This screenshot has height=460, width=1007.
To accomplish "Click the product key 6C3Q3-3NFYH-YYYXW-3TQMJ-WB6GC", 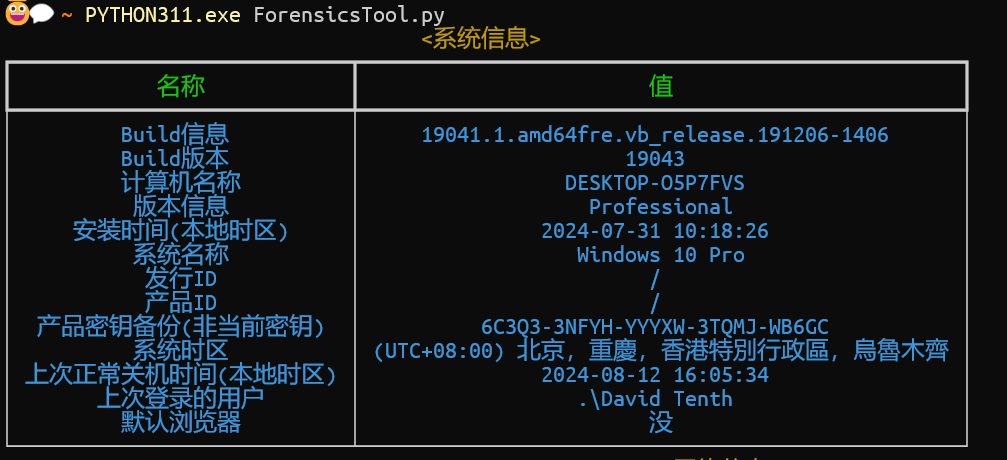I will pyautogui.click(x=655, y=327).
